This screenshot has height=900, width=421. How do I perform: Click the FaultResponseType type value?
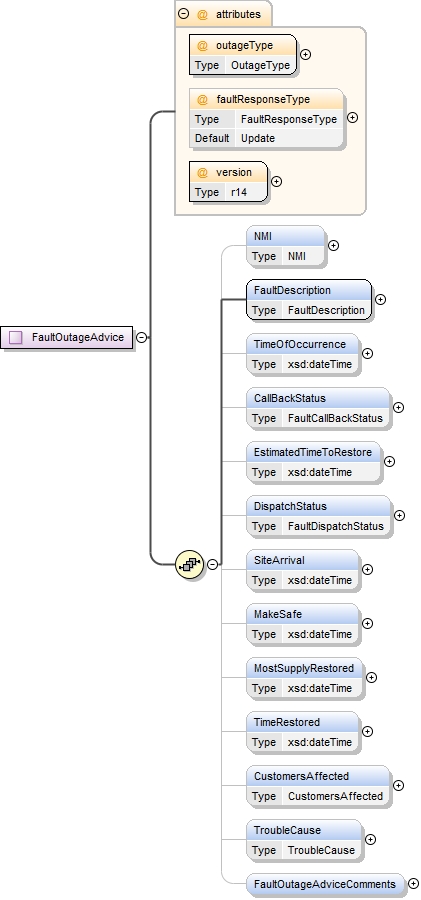[289, 119]
